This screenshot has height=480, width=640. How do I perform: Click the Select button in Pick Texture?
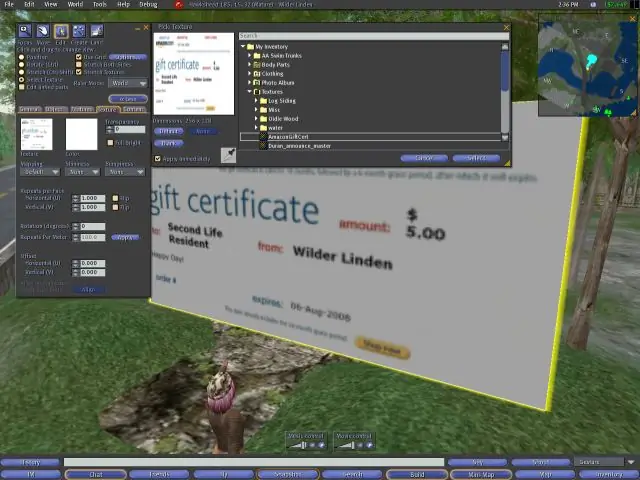(476, 158)
